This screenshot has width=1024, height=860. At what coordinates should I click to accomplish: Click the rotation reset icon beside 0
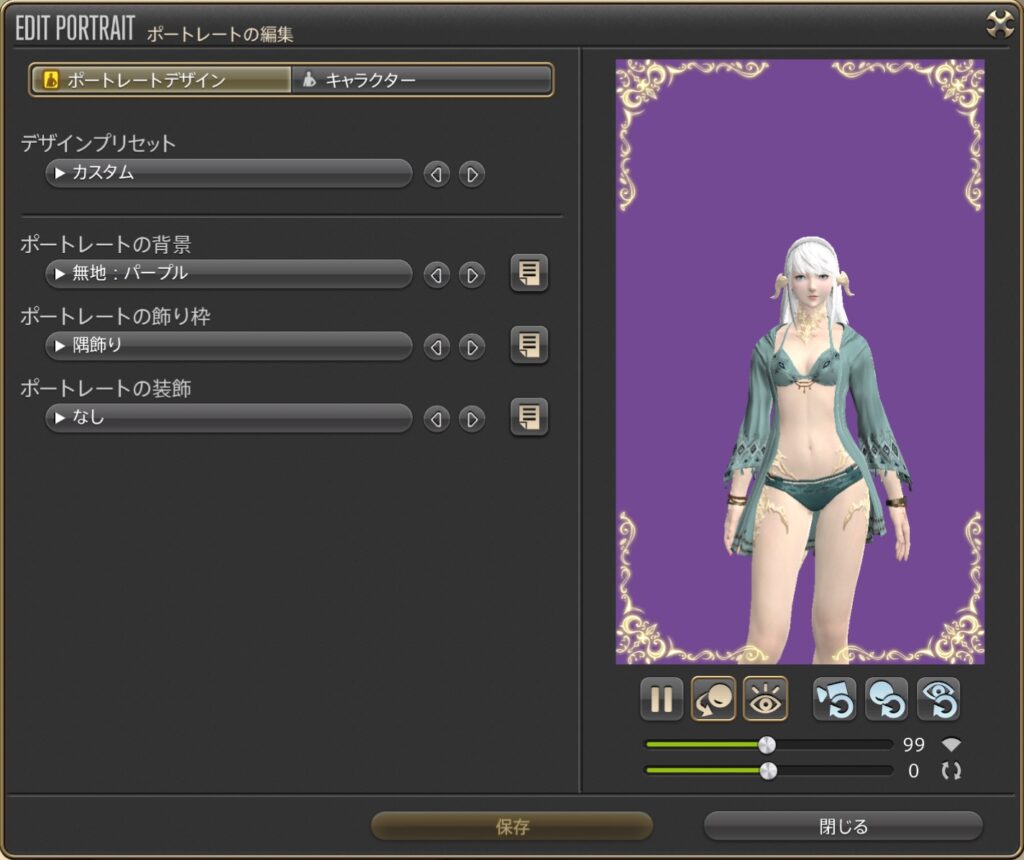point(952,771)
